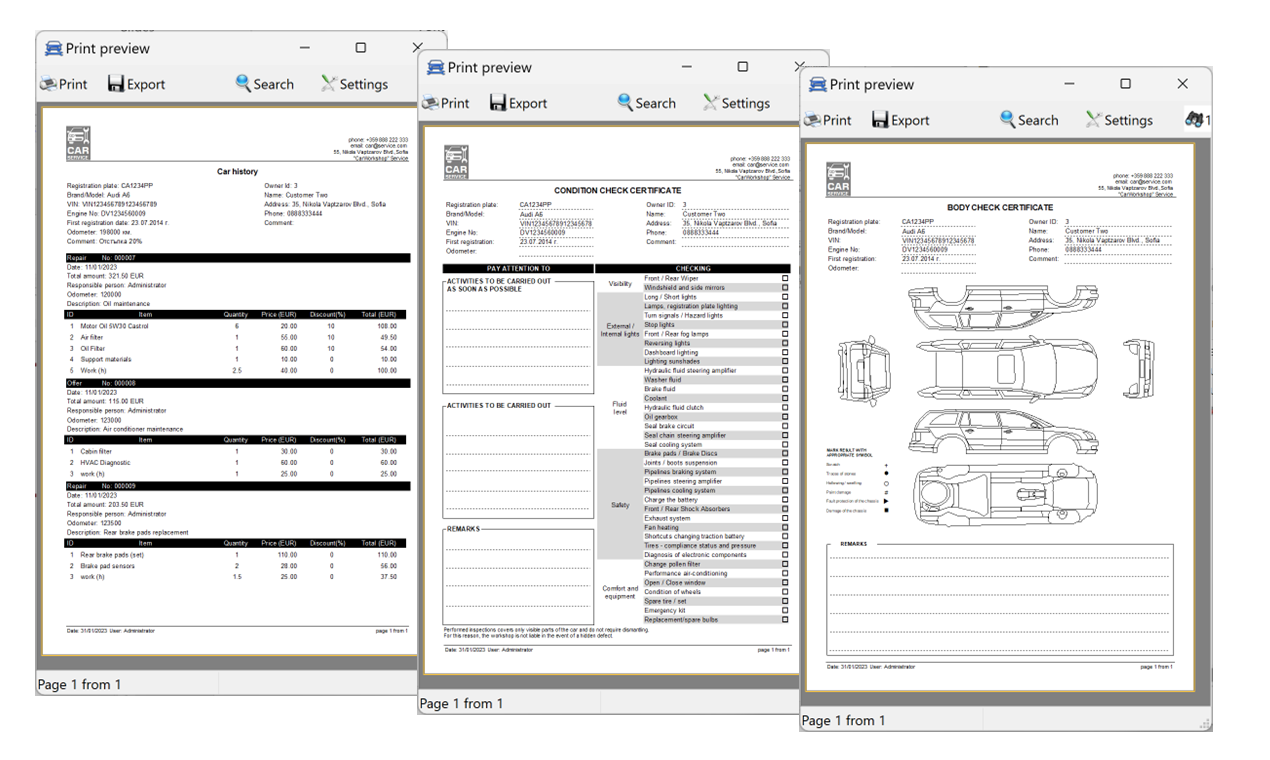Click the 'CONDITION CHECK CERTIFICATE' heading
The height and width of the screenshot is (760, 1270).
(x=617, y=190)
